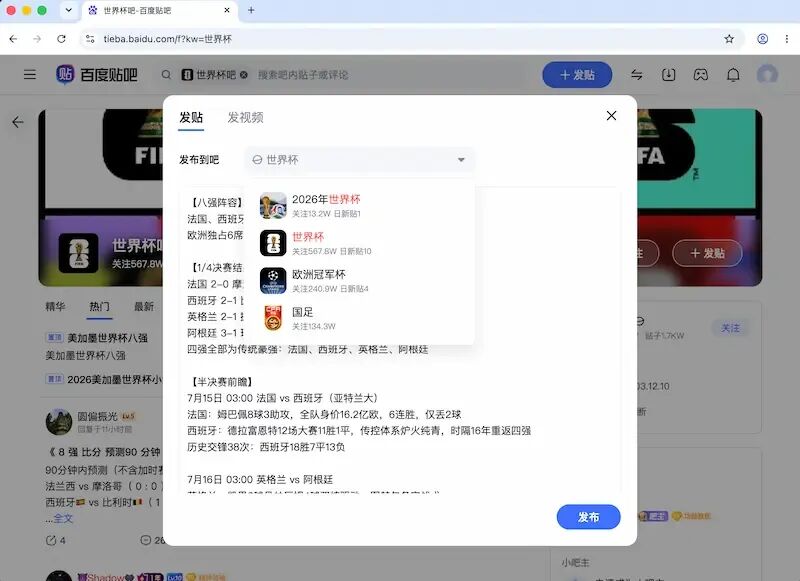The image size is (800, 581).
Task: Click the browser back arrow
Action: (13, 39)
